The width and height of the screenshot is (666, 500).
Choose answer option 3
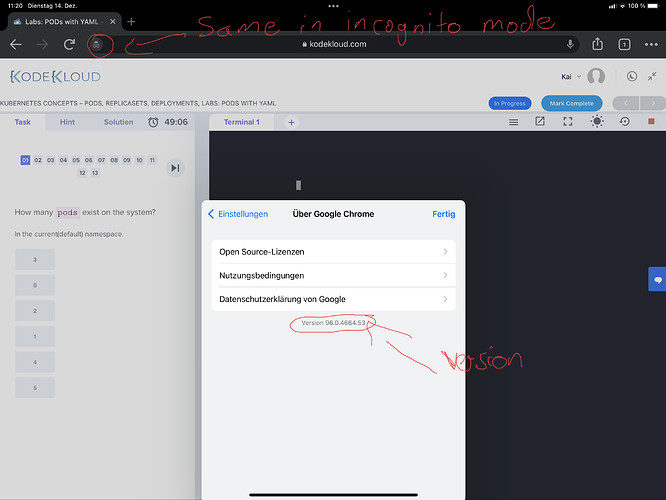(35, 260)
